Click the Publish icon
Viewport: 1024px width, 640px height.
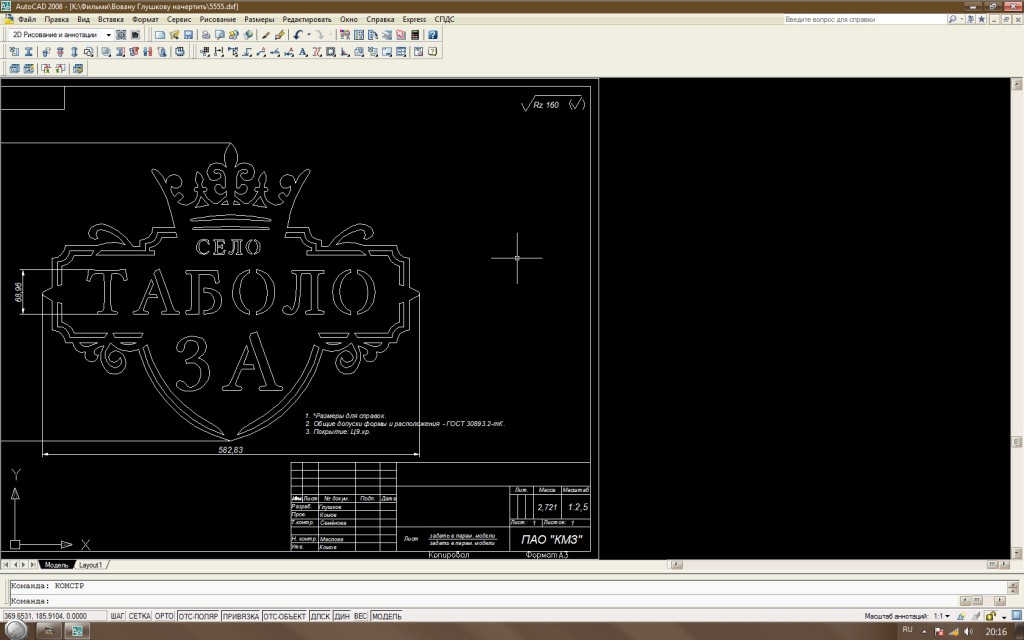[x=233, y=35]
